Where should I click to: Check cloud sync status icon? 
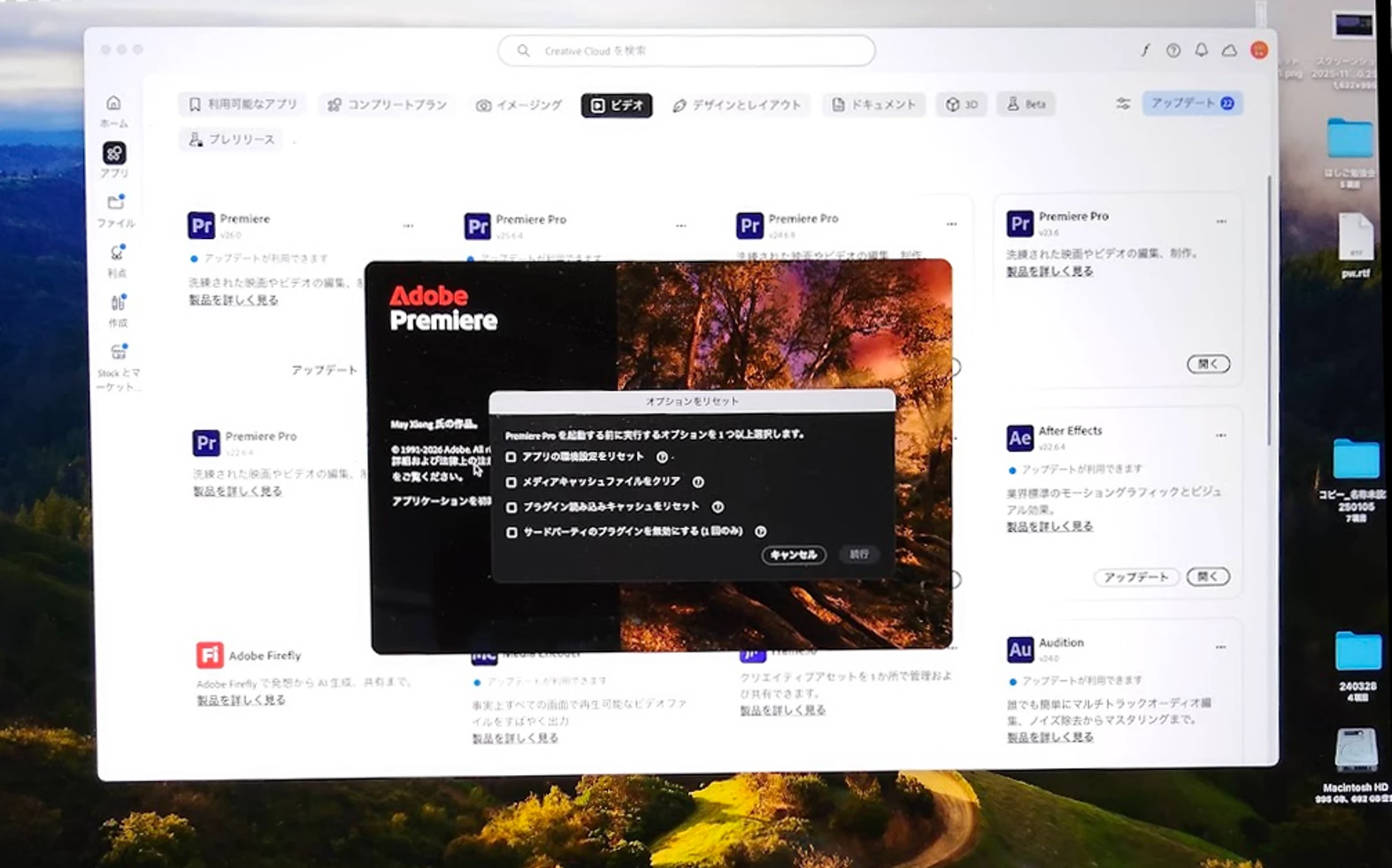(x=1229, y=50)
